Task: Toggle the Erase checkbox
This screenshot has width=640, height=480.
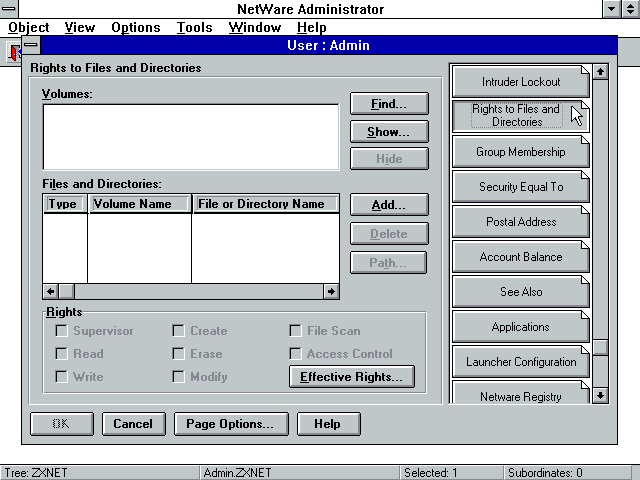Action: 178,353
